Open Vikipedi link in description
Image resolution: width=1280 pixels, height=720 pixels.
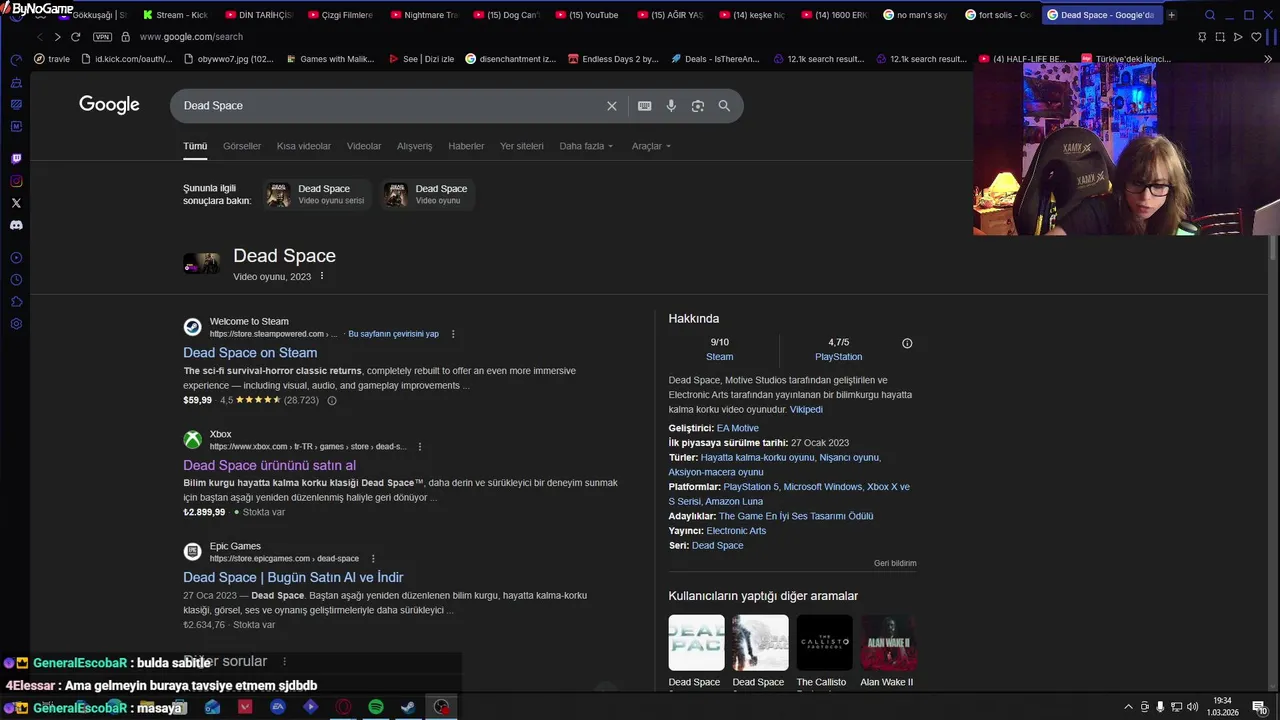click(806, 410)
